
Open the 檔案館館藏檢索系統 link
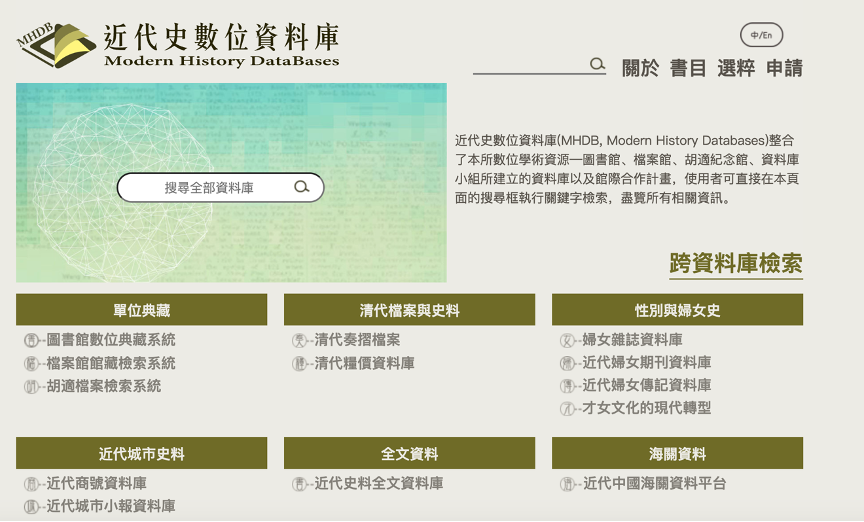tap(111, 363)
